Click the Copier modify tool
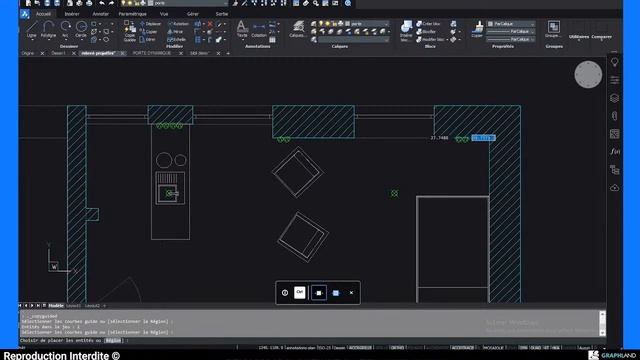 [x=149, y=32]
